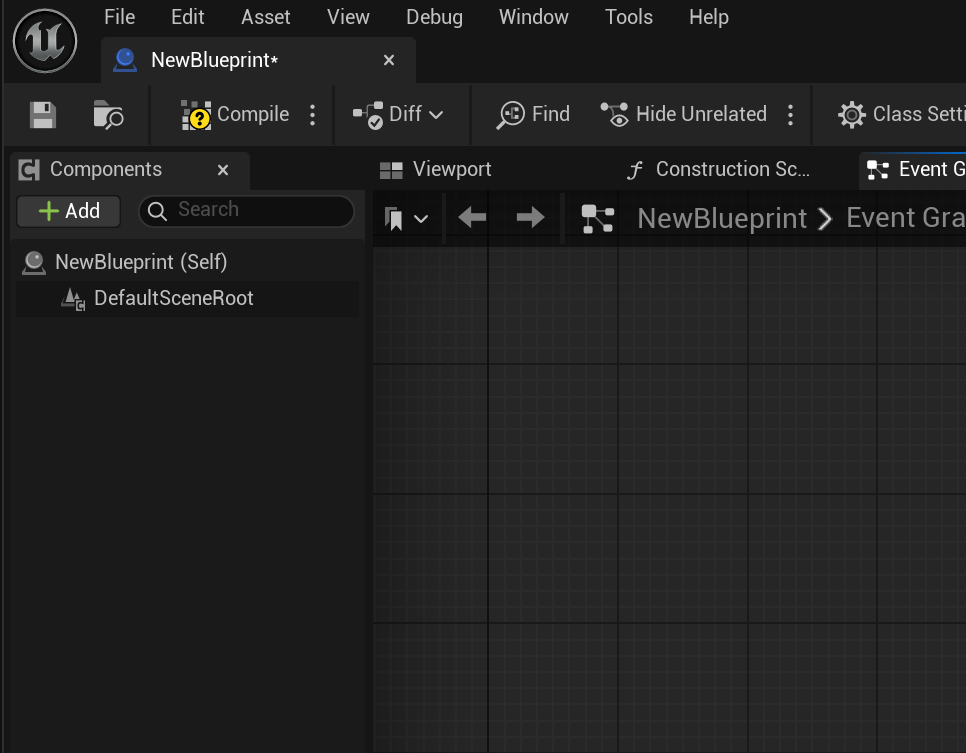Switch to the Viewport tab
The height and width of the screenshot is (753, 966).
coord(435,169)
